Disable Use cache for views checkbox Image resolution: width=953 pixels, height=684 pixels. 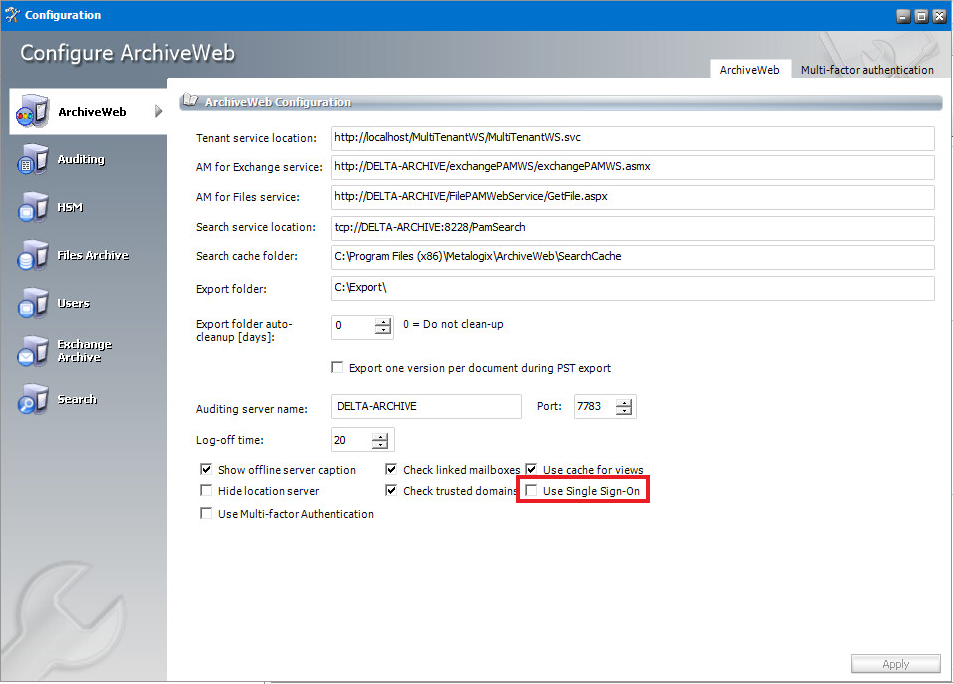pos(531,469)
